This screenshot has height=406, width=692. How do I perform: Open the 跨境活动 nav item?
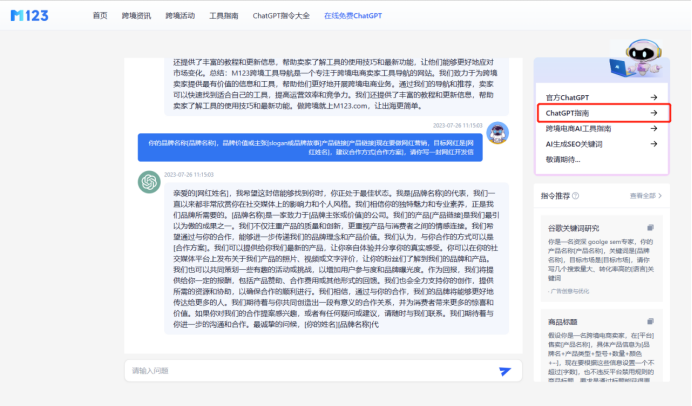coord(180,16)
